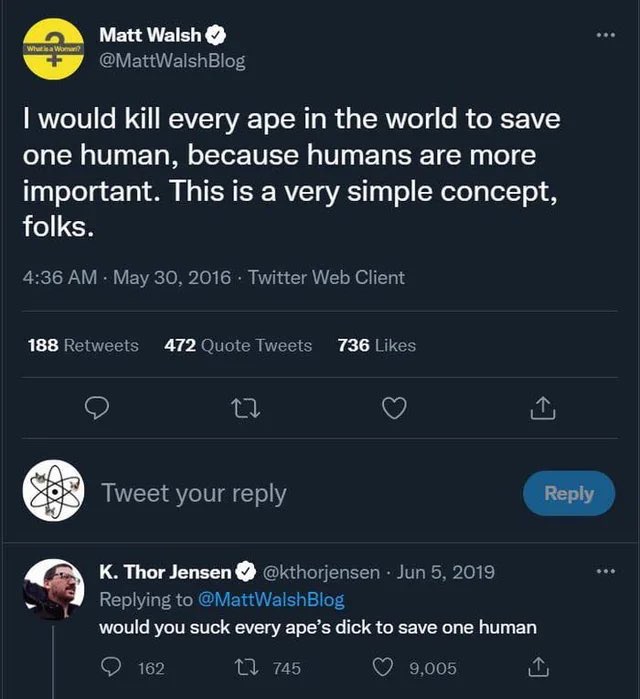Open more options on K. Thor Jensen's reply
The height and width of the screenshot is (699, 640).
click(x=606, y=572)
